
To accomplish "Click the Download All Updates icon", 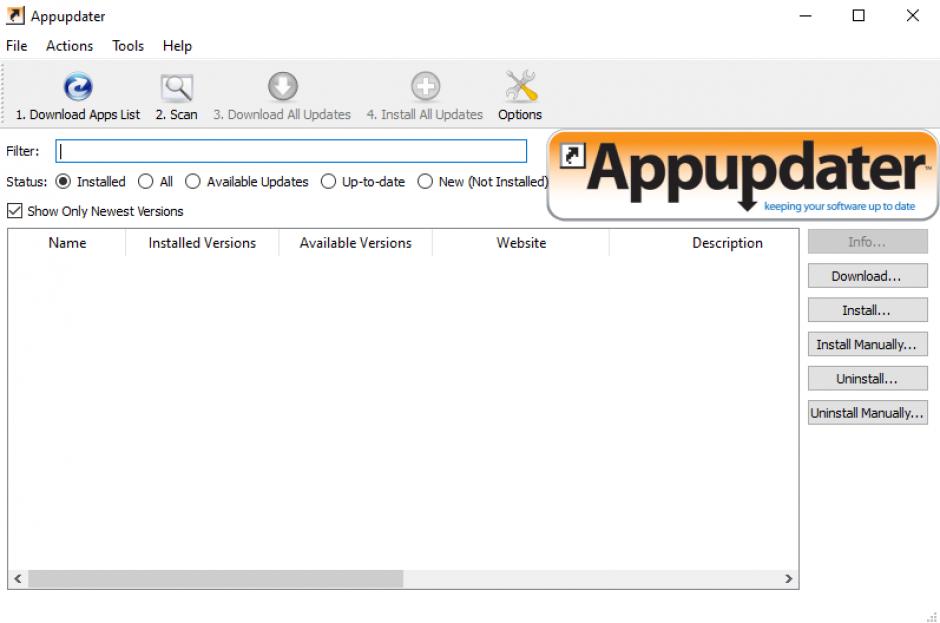I will coord(282,86).
